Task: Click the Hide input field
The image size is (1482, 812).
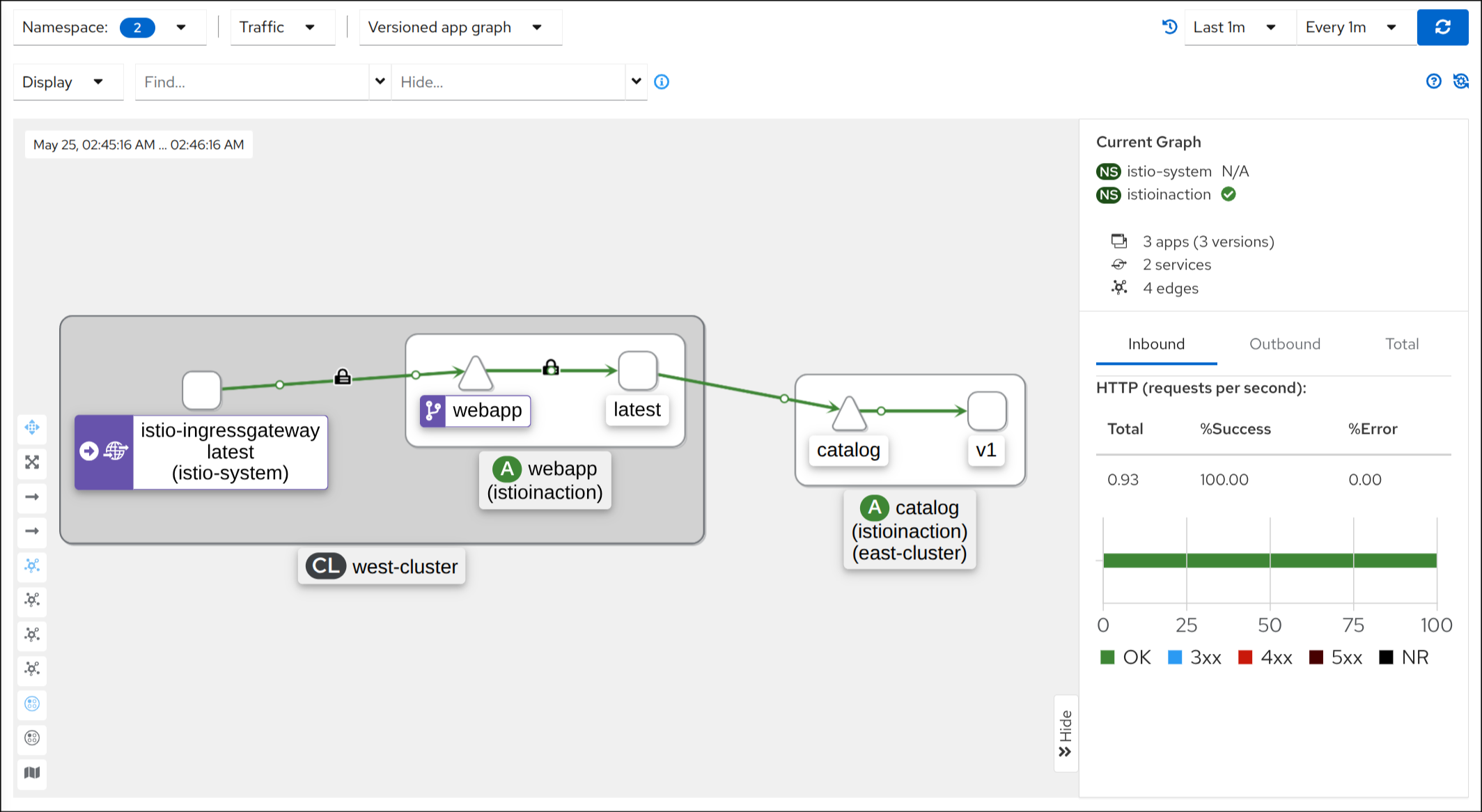Action: [x=508, y=82]
